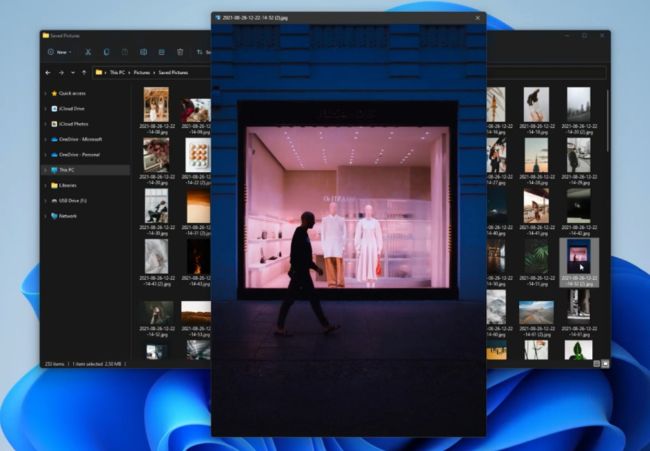
Task: Expand the OneDrive - Personal tree chevron
Action: pyautogui.click(x=46, y=155)
